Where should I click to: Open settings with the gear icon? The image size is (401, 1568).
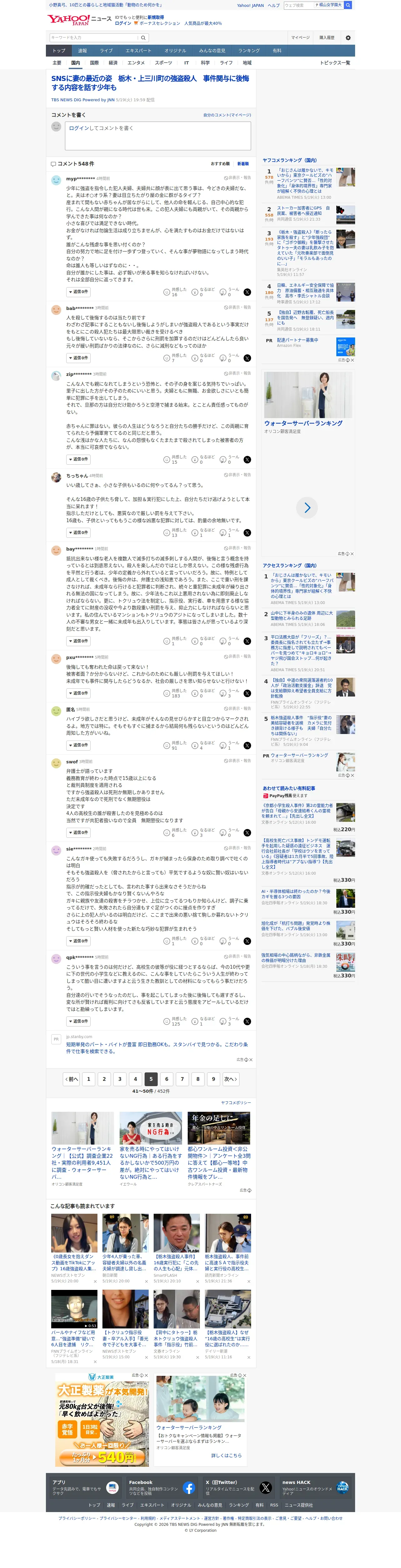(348, 38)
